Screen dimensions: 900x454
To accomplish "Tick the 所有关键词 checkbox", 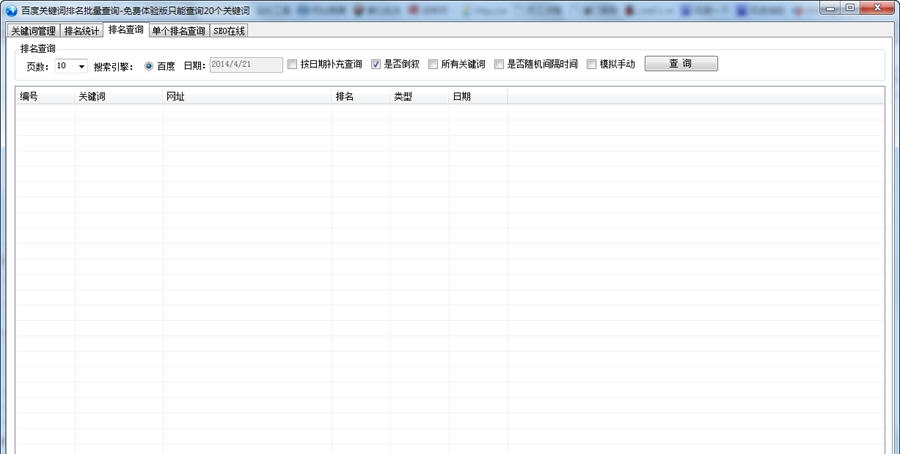I will pos(433,64).
